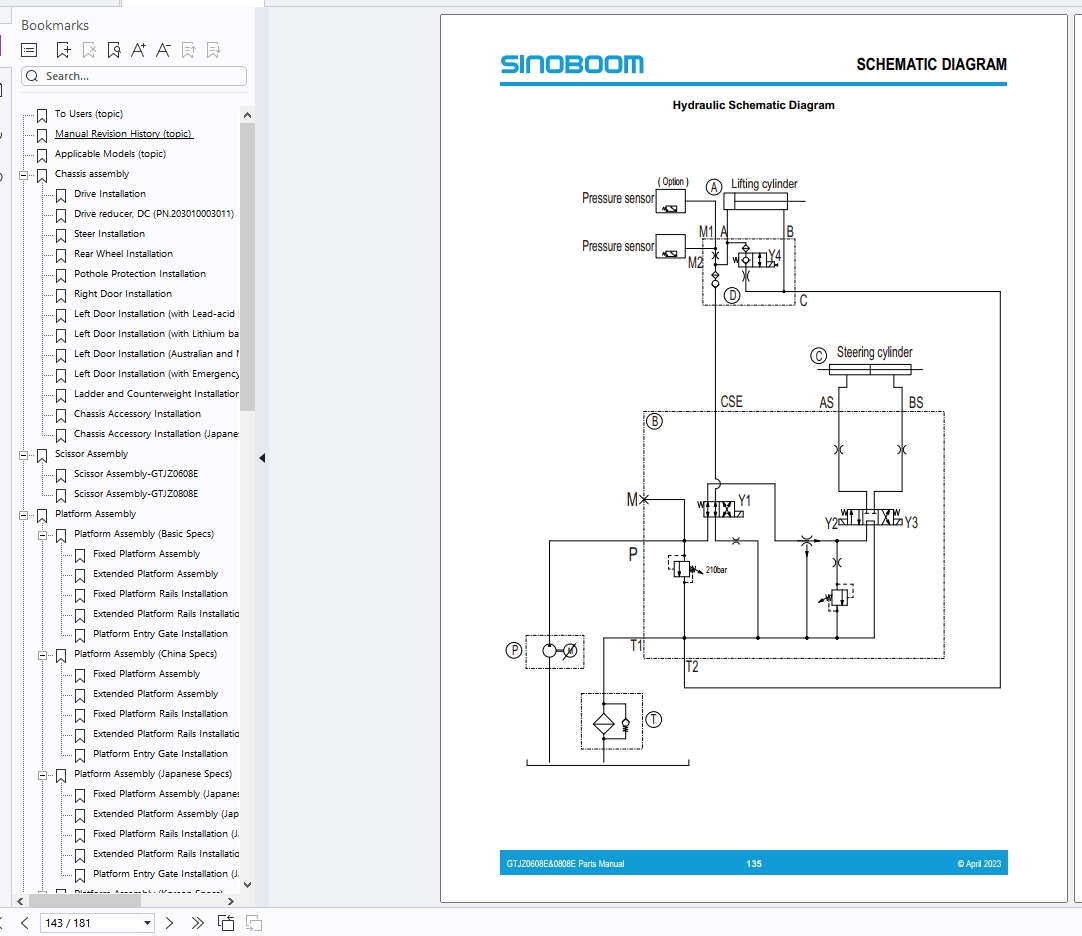
Task: Hide the sidebar with the collapse arrow
Action: click(261, 457)
